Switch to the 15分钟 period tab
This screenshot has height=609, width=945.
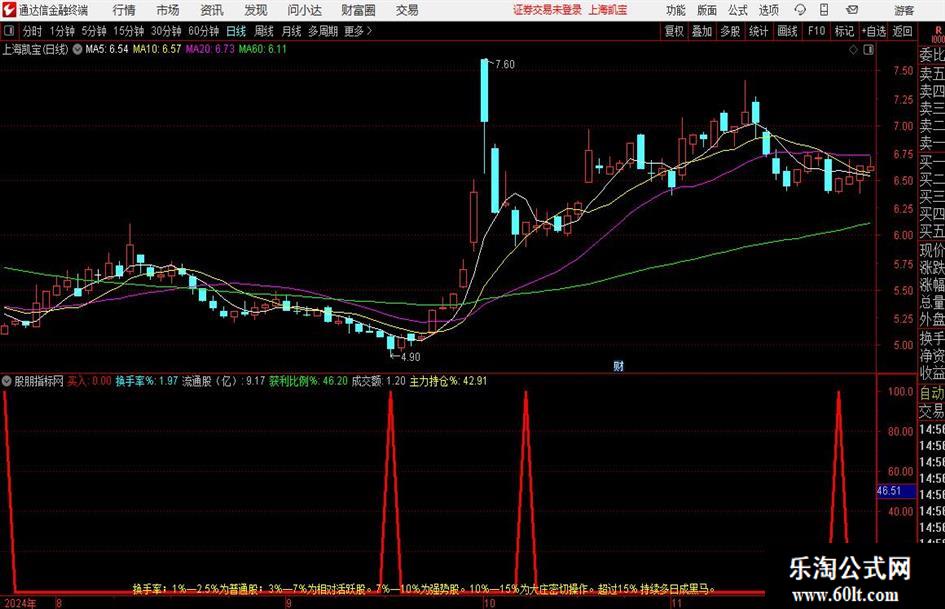(x=128, y=31)
